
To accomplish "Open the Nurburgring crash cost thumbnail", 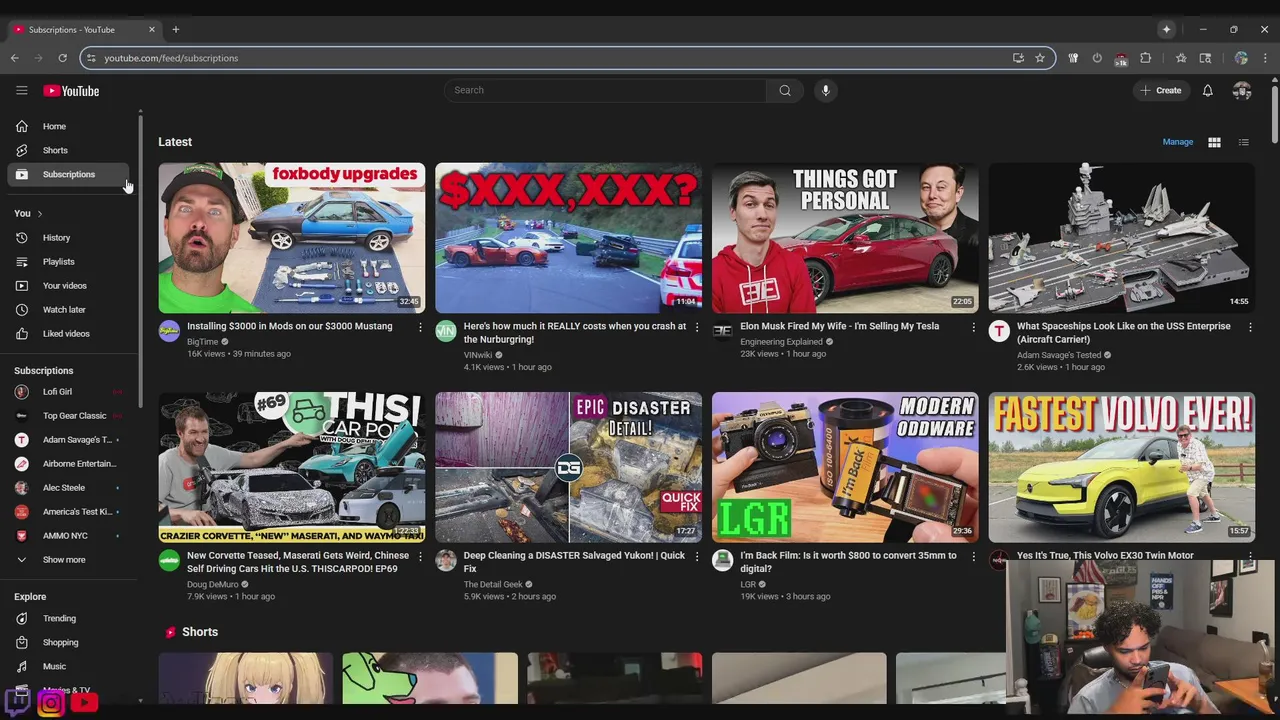I will click(x=568, y=238).
